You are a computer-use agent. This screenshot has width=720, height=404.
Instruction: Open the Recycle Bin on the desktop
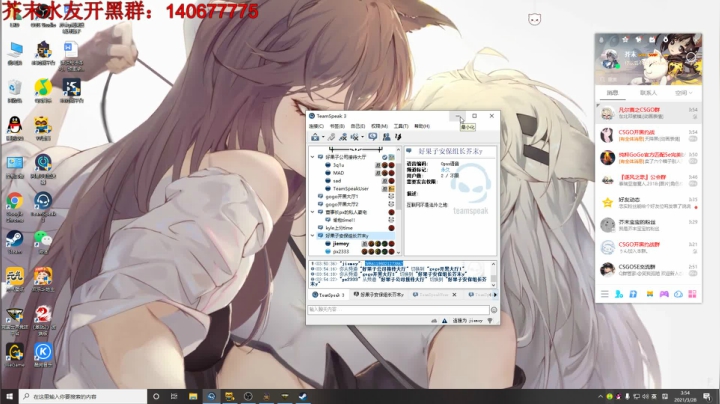click(x=15, y=90)
